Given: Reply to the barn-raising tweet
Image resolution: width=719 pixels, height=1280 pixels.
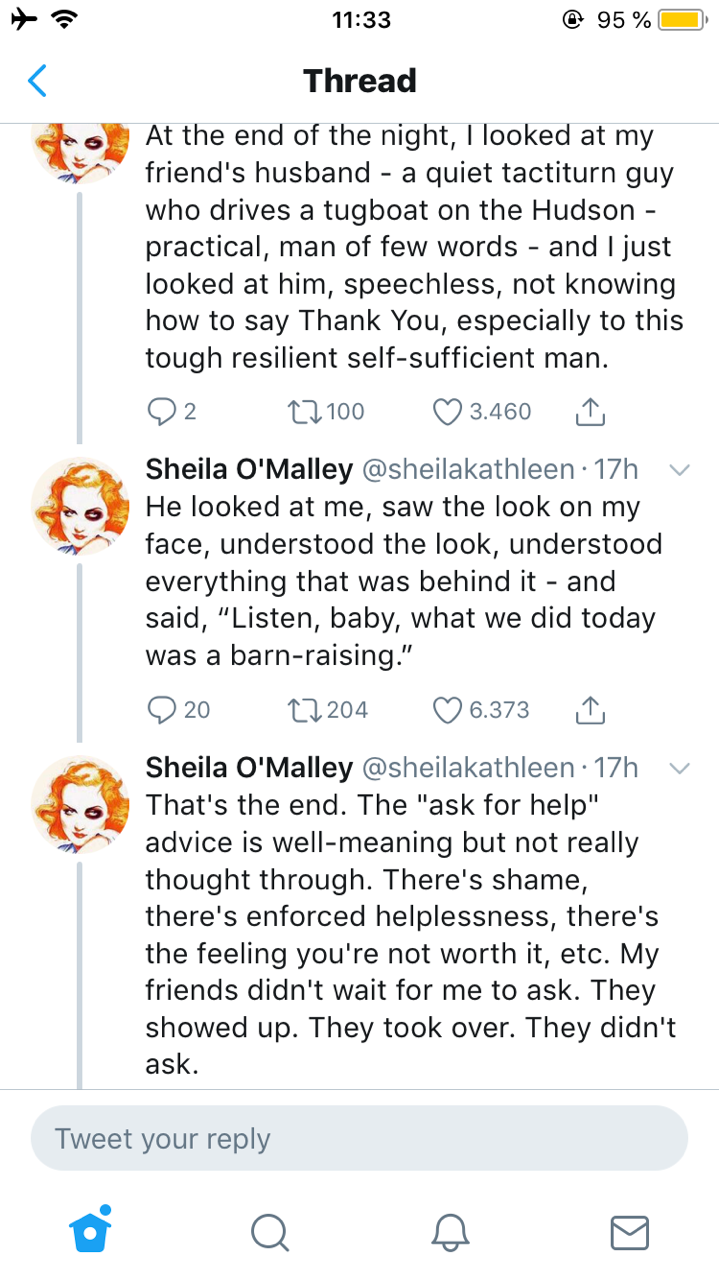Looking at the screenshot, I should click(x=161, y=709).
